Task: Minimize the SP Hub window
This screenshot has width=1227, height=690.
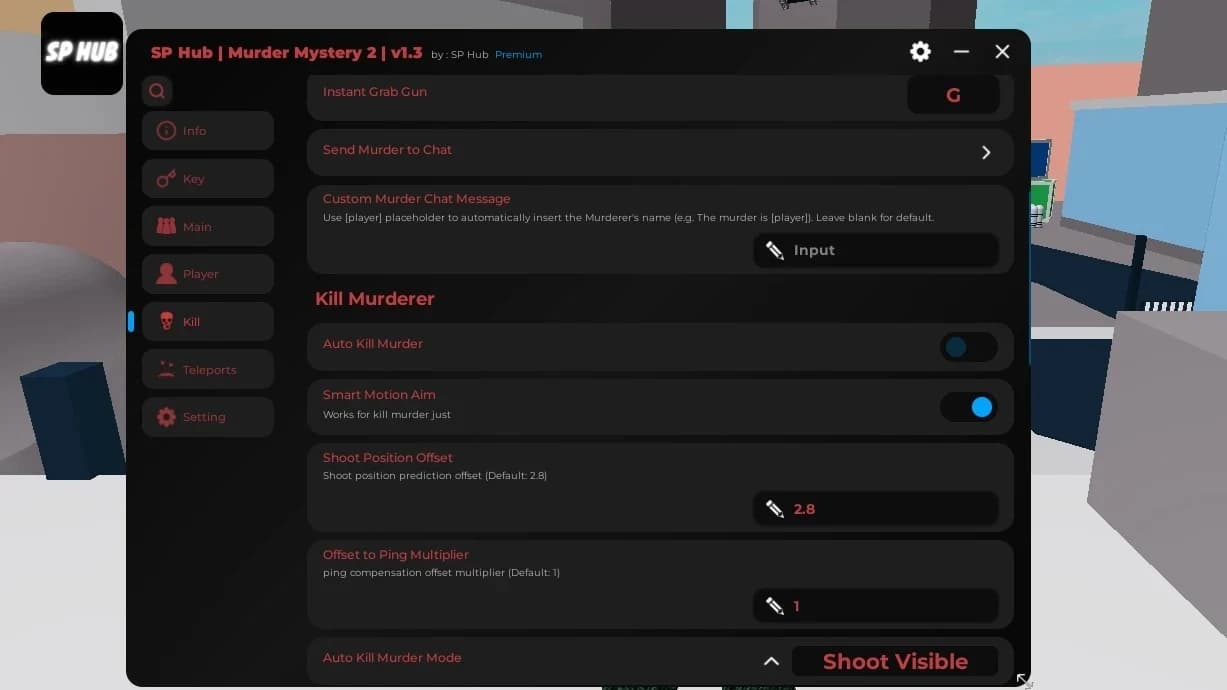Action: [961, 52]
